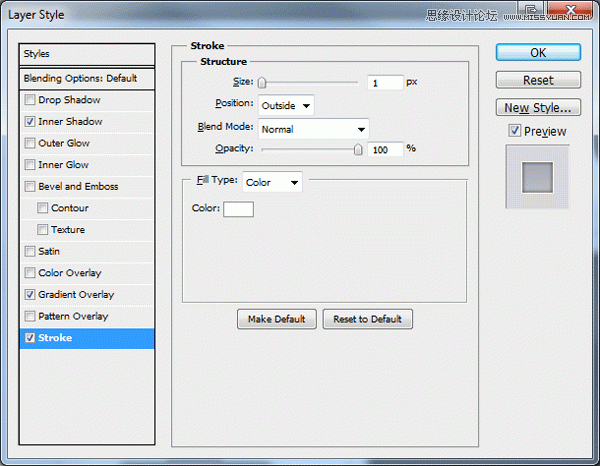Tick the Bevel and Emboss checkbox
The width and height of the screenshot is (600, 466).
click(x=29, y=186)
